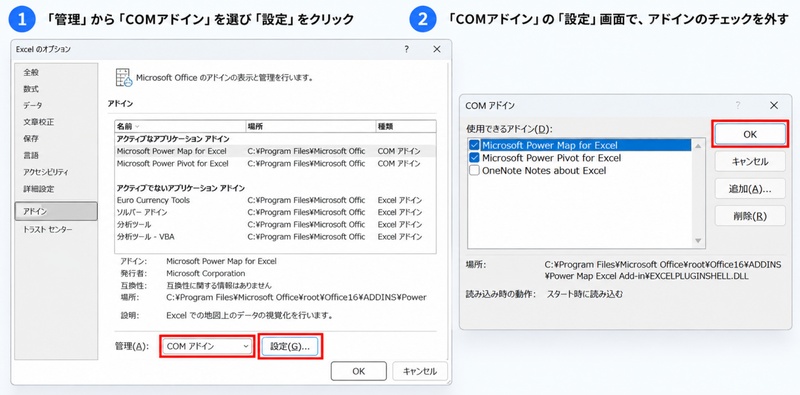Image resolution: width=800 pixels, height=395 pixels.
Task: Uncheck Microsoft Power Map for Excel checkbox
Action: coord(474,145)
